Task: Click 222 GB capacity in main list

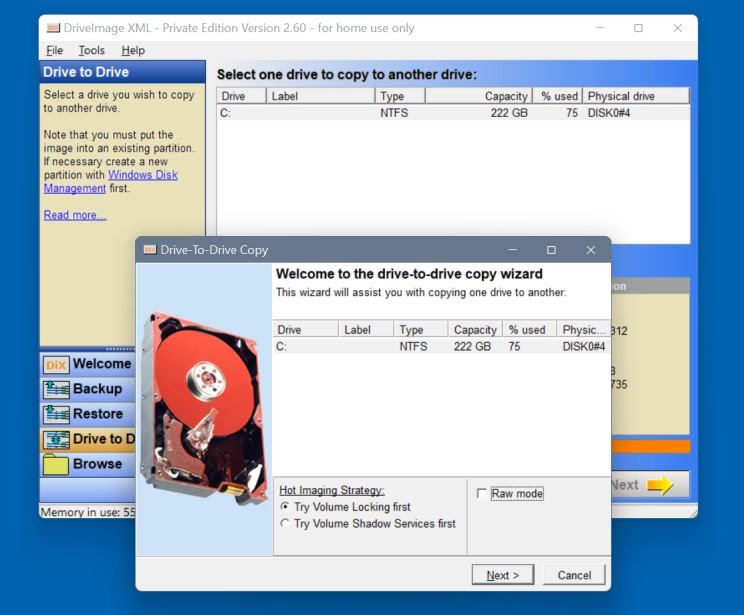Action: [509, 112]
